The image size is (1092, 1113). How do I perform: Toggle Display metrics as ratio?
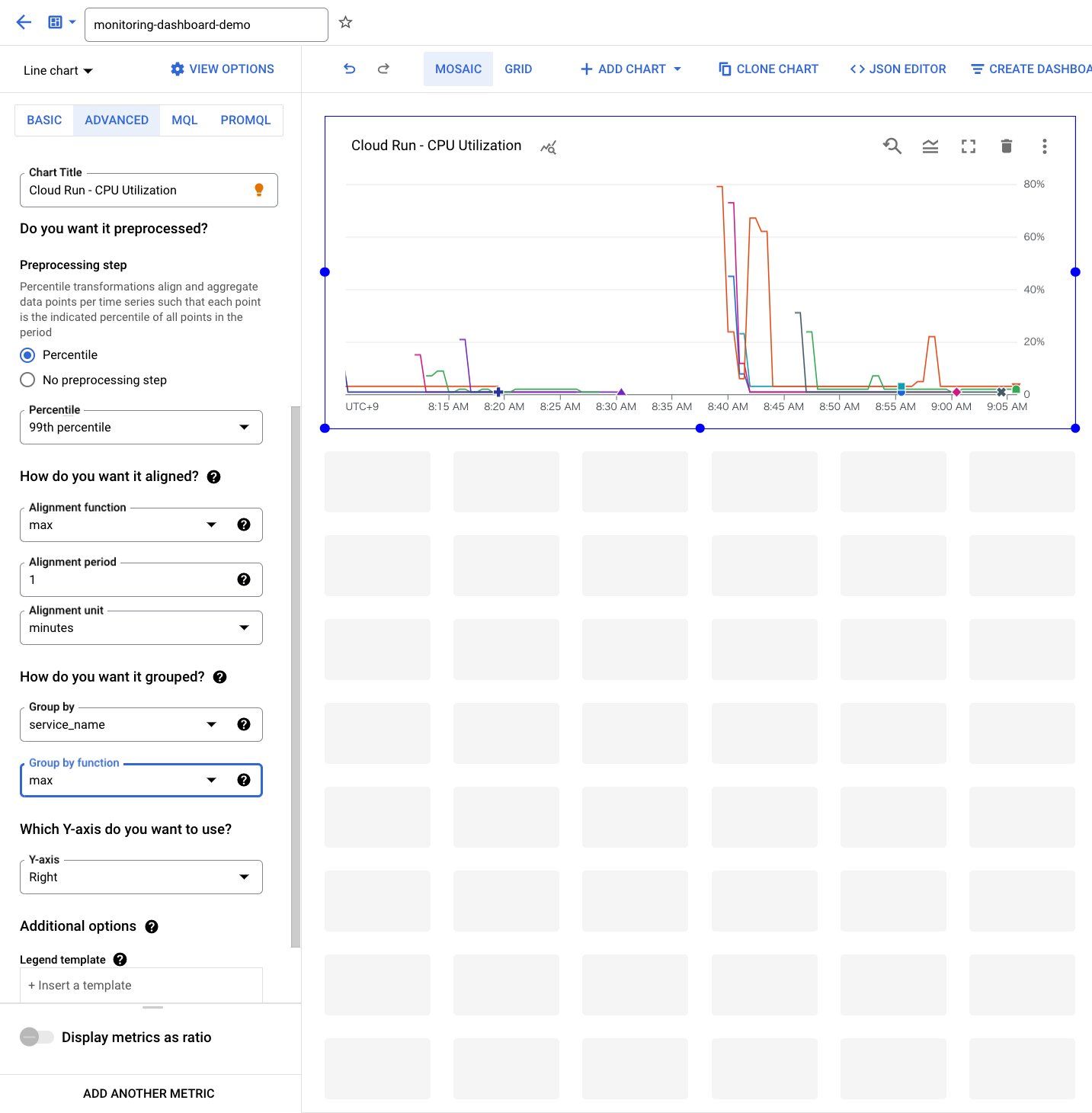tap(37, 1037)
